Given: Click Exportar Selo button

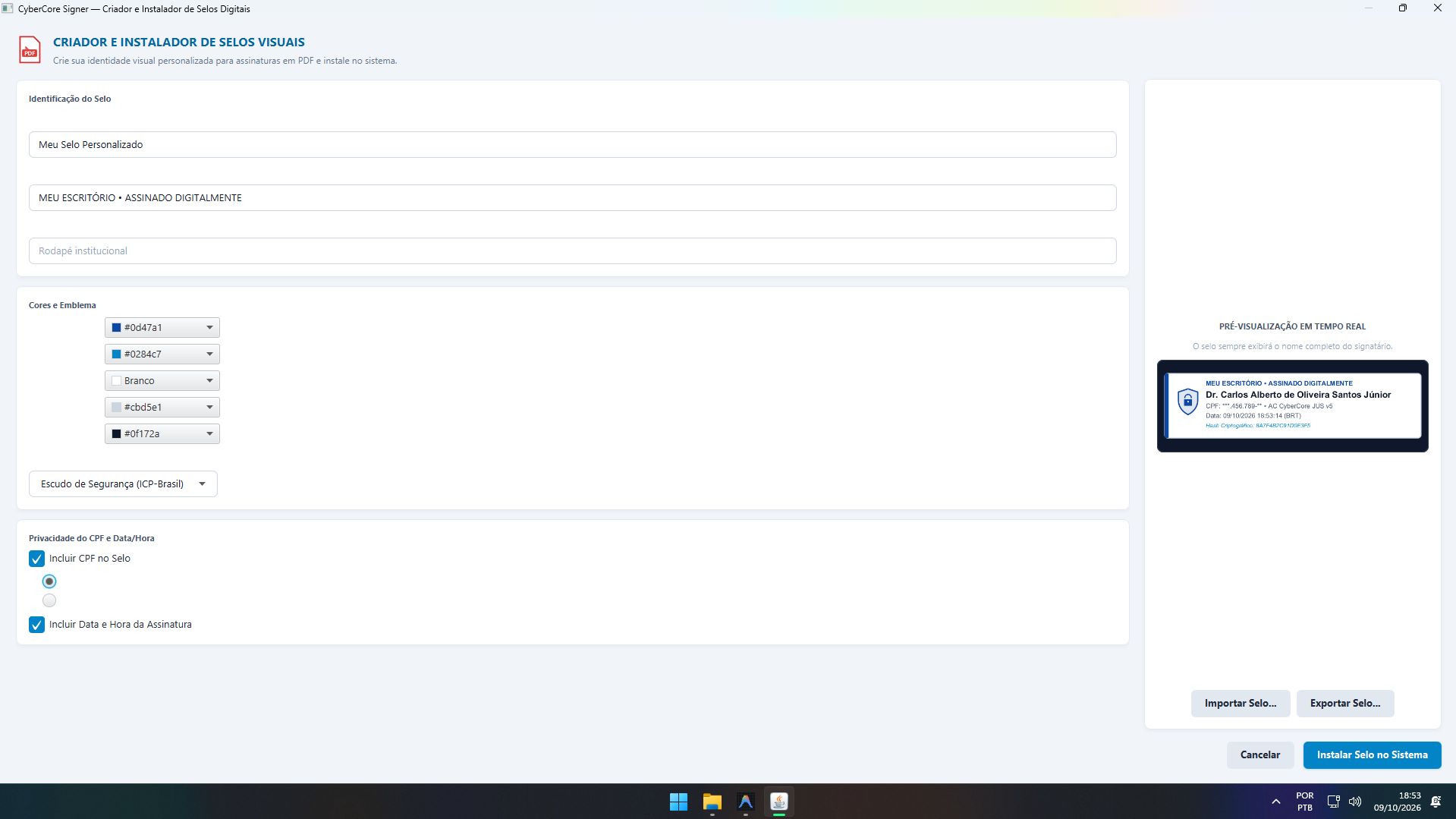Looking at the screenshot, I should [1345, 703].
